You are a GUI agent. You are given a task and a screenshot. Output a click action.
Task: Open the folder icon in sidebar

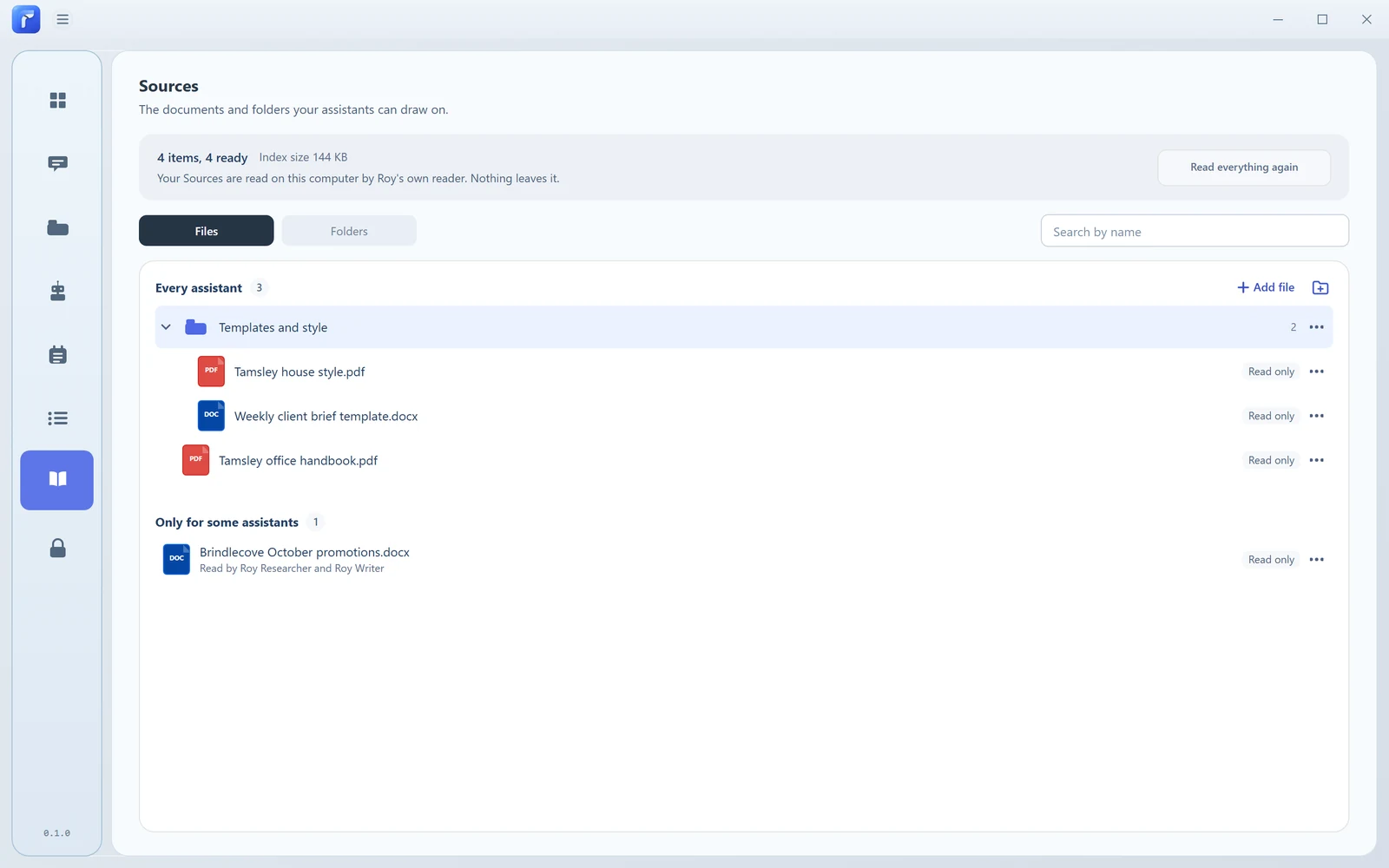coord(57,227)
